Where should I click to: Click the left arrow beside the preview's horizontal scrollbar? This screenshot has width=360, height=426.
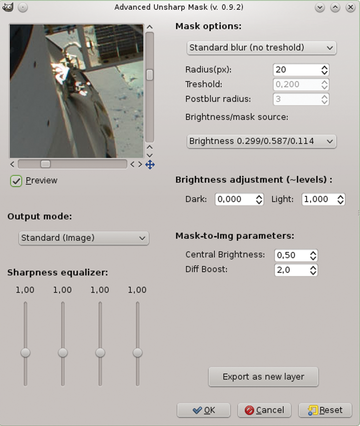click(12, 164)
